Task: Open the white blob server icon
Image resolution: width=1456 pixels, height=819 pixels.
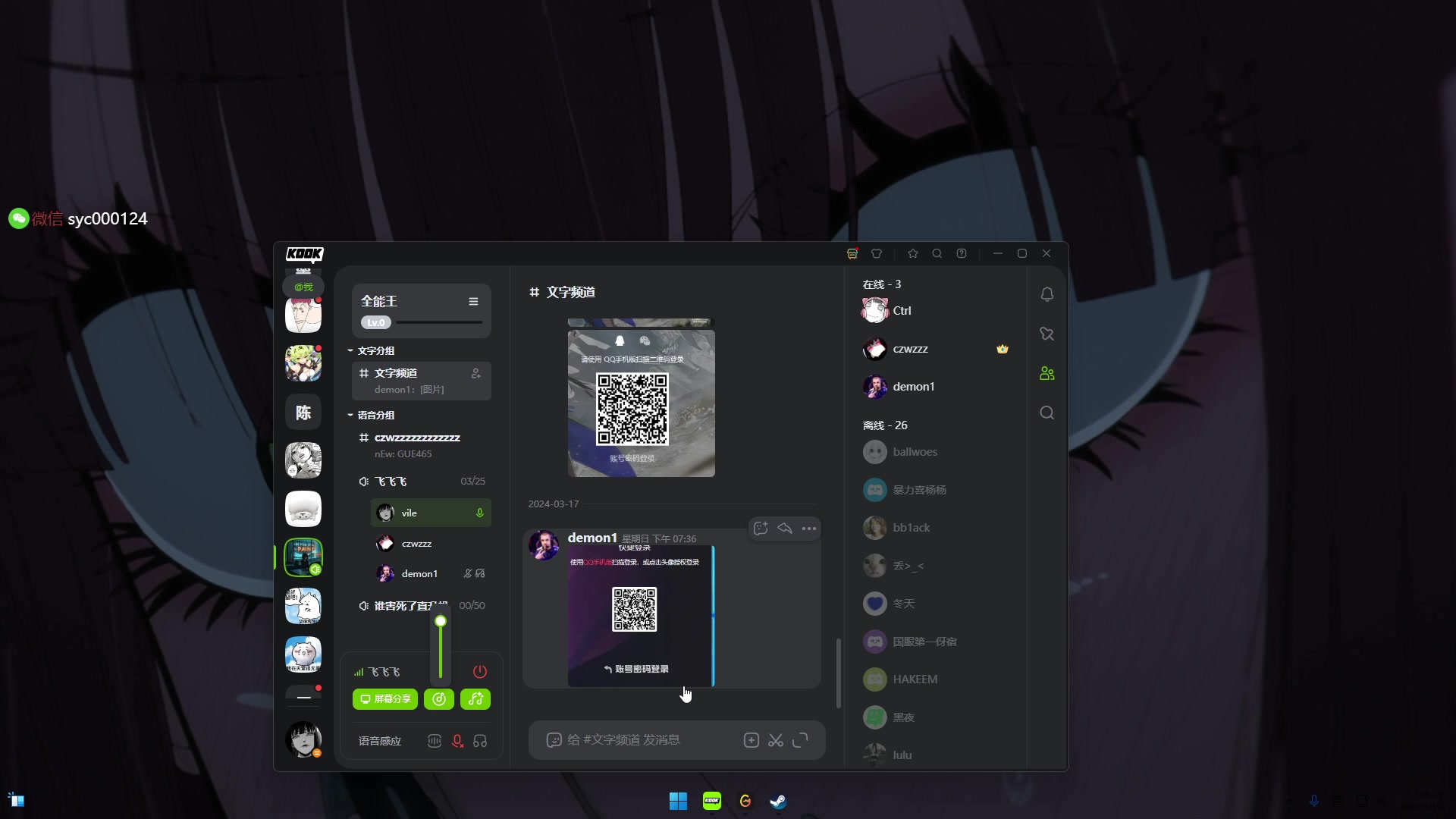Action: click(303, 510)
